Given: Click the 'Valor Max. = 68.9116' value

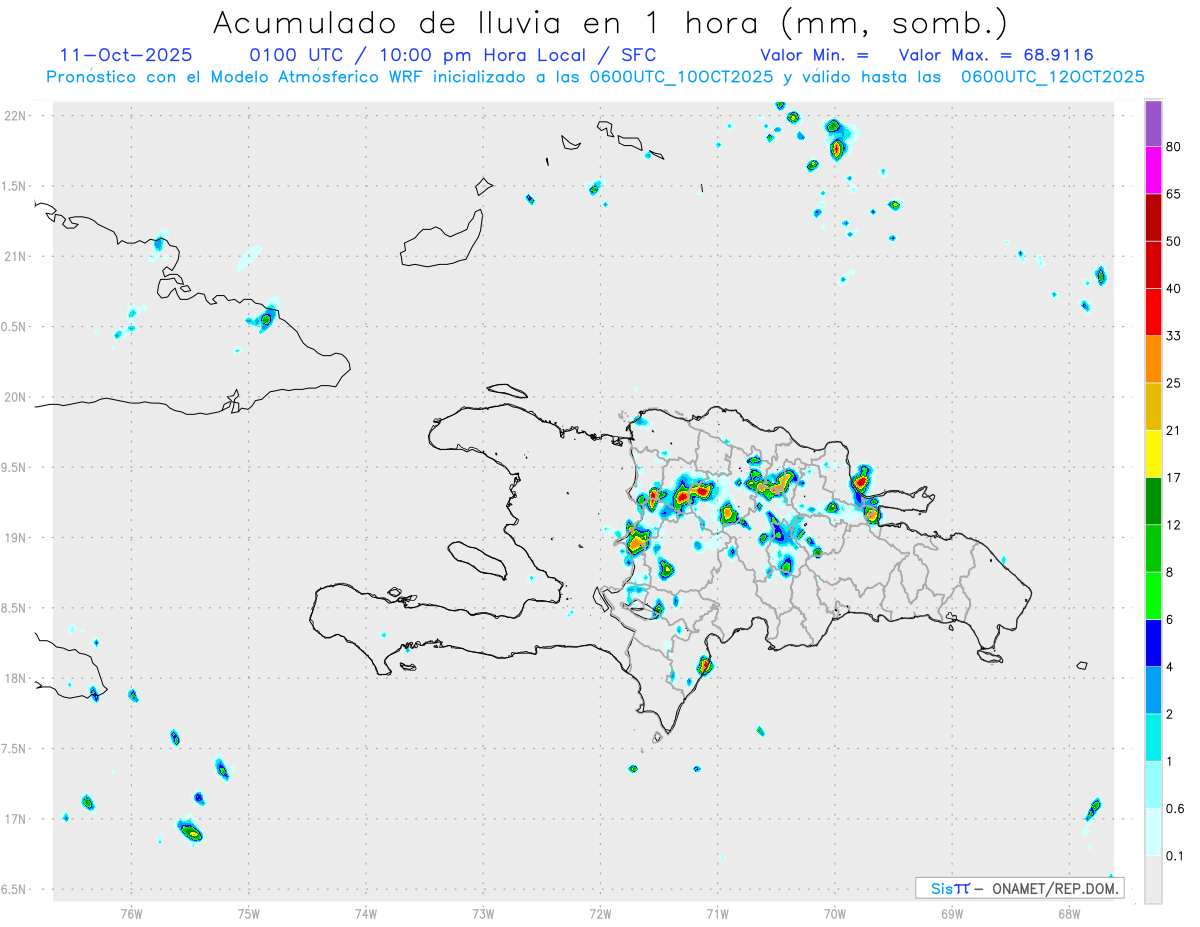Looking at the screenshot, I should (x=996, y=55).
